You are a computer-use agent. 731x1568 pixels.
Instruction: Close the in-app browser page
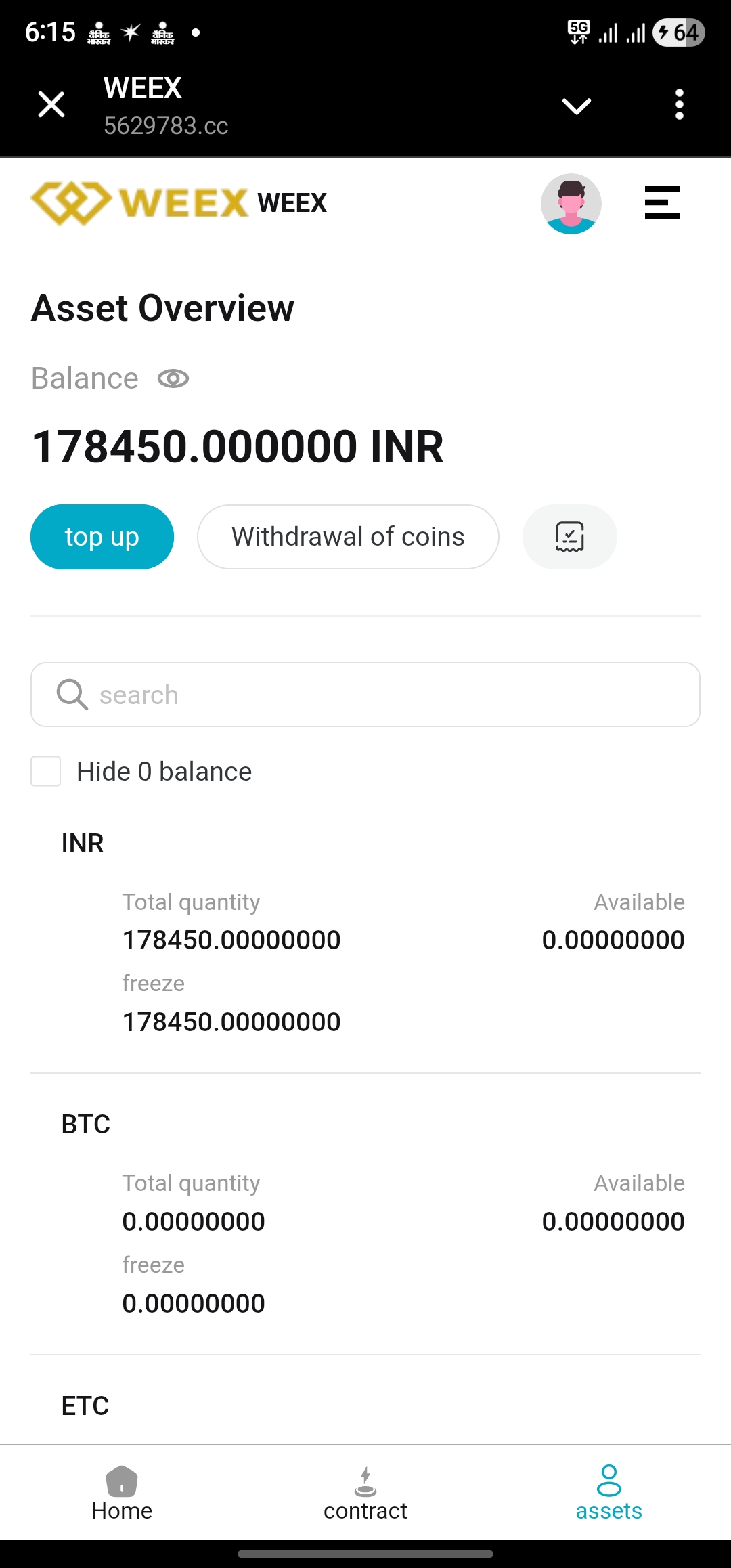point(51,105)
